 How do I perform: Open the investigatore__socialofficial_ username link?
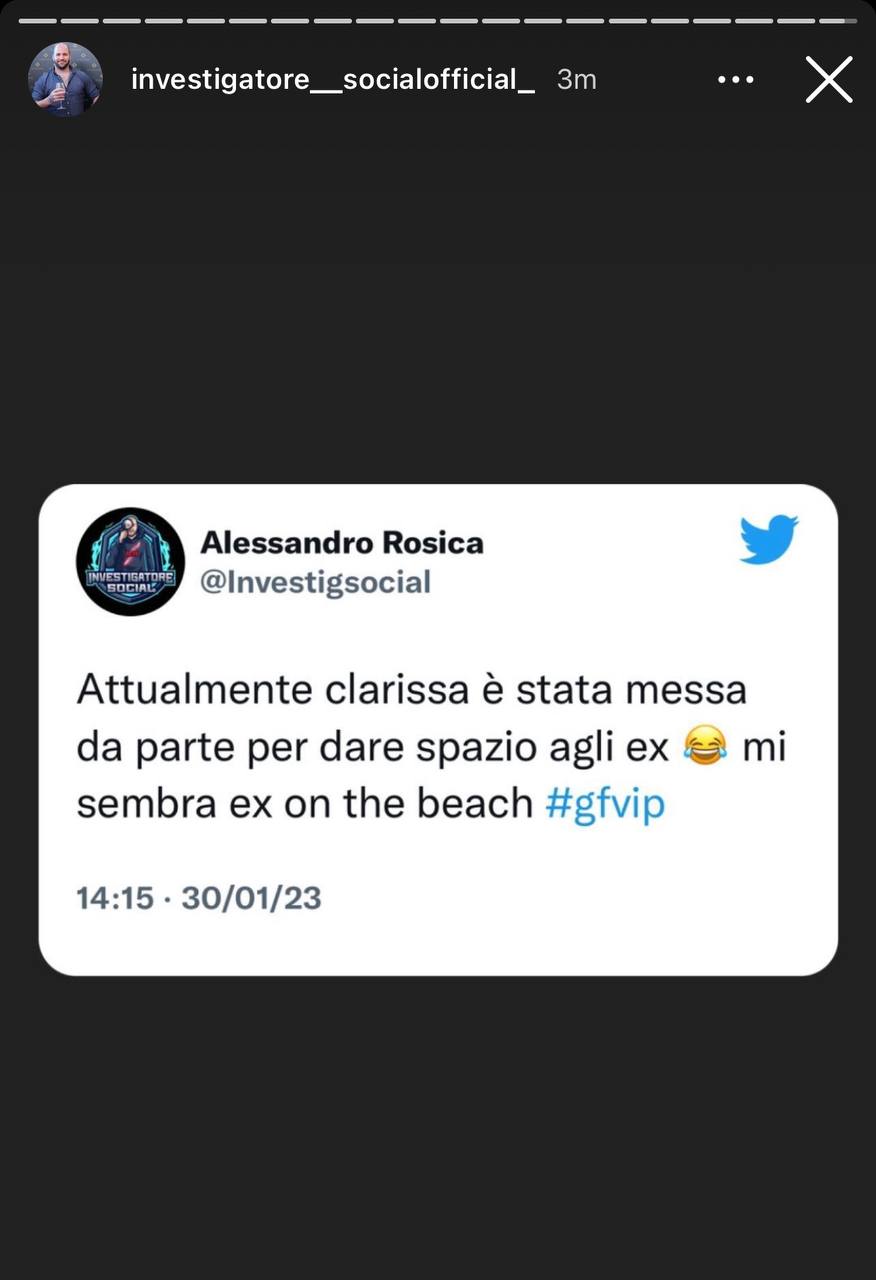click(x=333, y=80)
